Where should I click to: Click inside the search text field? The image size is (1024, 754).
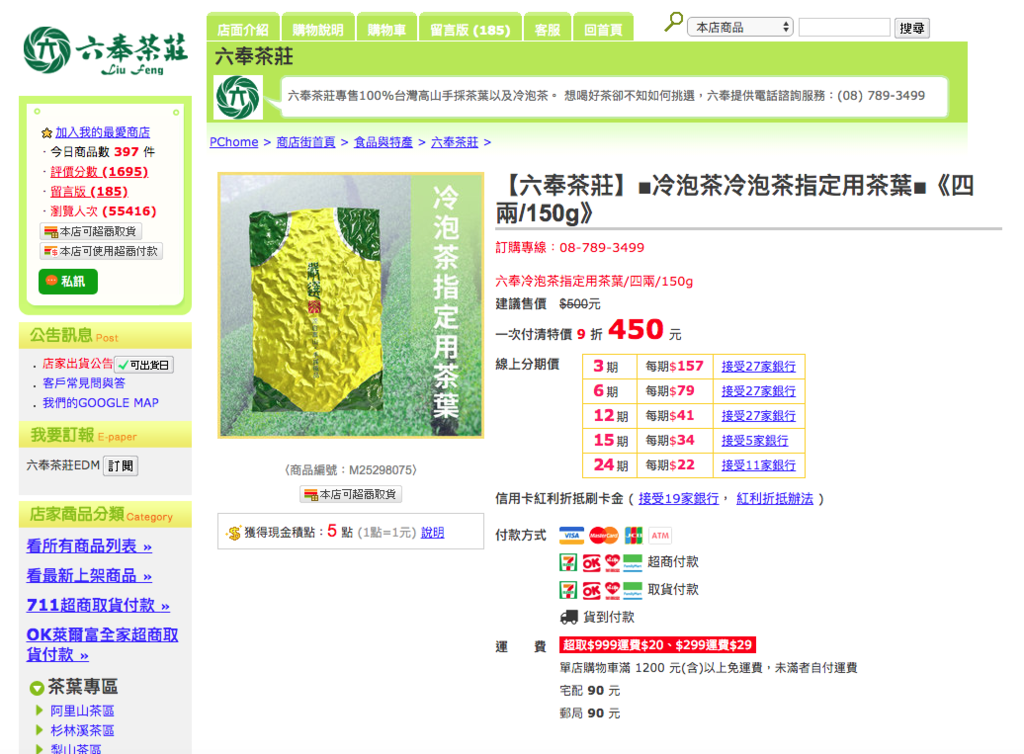(x=845, y=27)
